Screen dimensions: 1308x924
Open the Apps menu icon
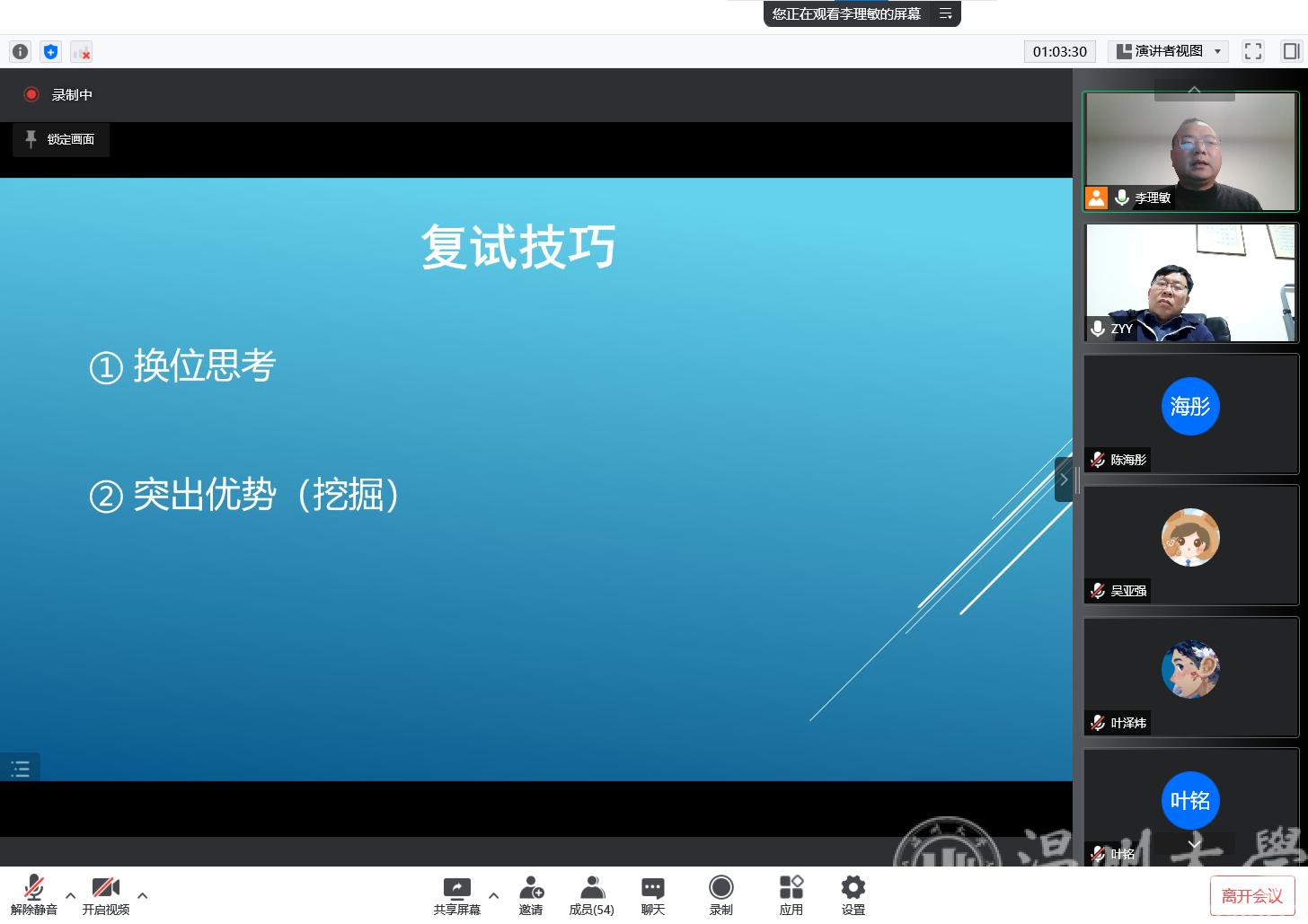point(791,895)
